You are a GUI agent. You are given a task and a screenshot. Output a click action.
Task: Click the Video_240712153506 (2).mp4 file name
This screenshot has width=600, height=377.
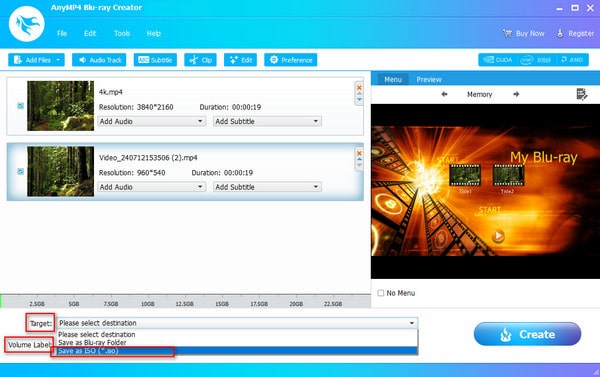pos(148,158)
